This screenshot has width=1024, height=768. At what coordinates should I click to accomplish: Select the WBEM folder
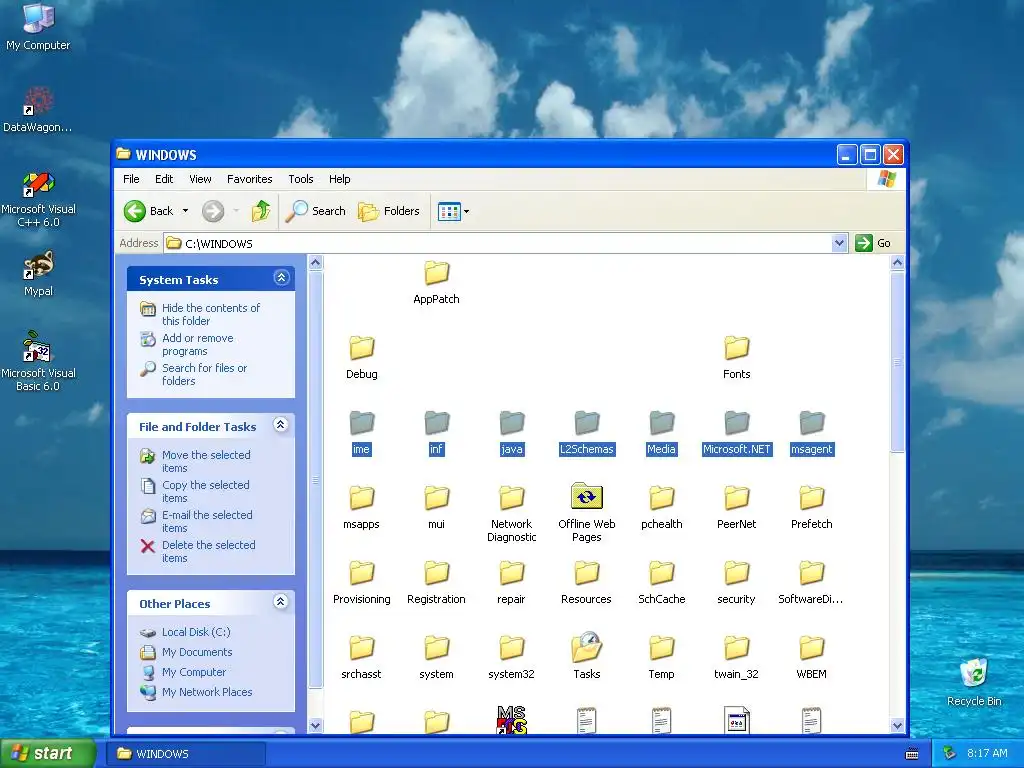tap(812, 658)
